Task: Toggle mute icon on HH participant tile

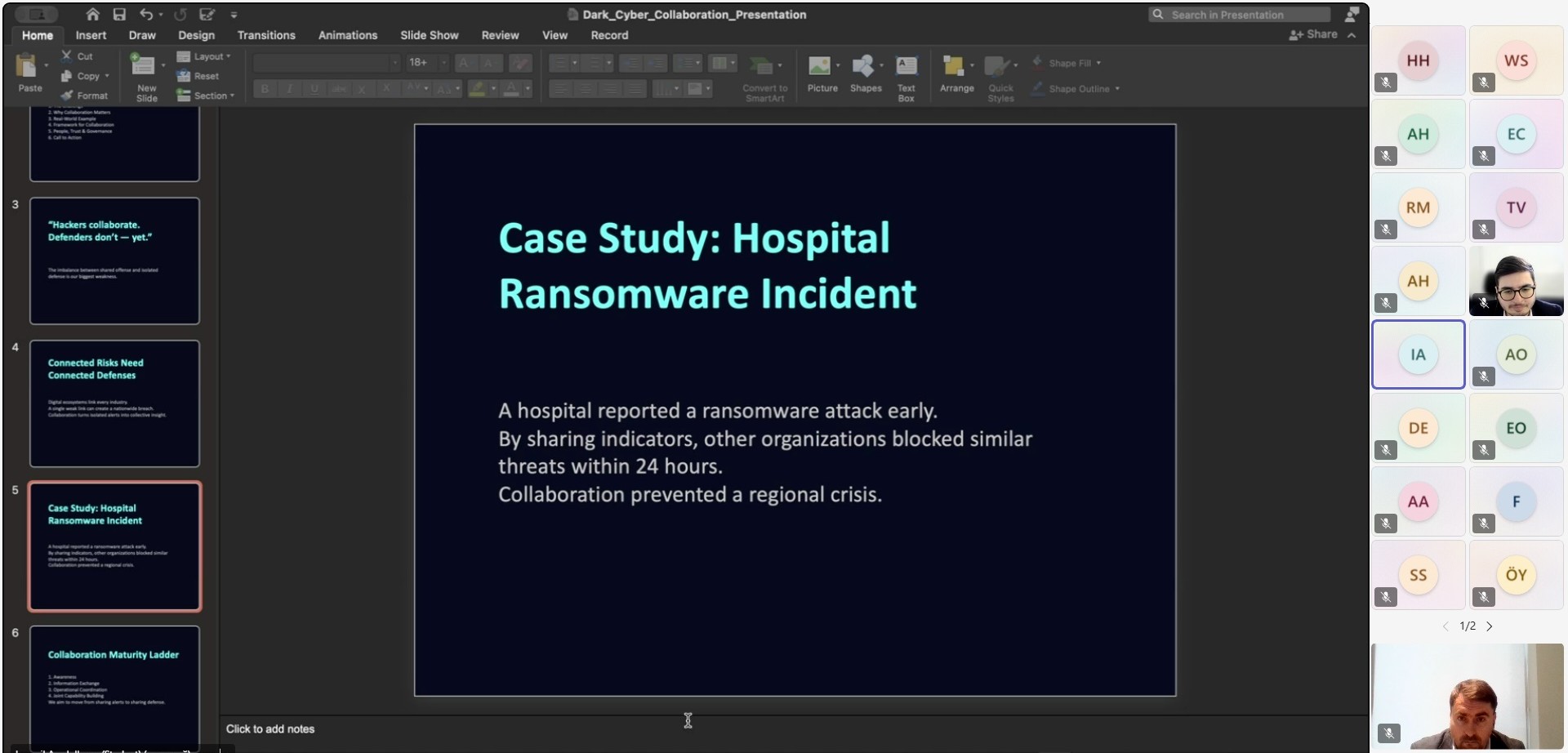Action: tap(1386, 82)
